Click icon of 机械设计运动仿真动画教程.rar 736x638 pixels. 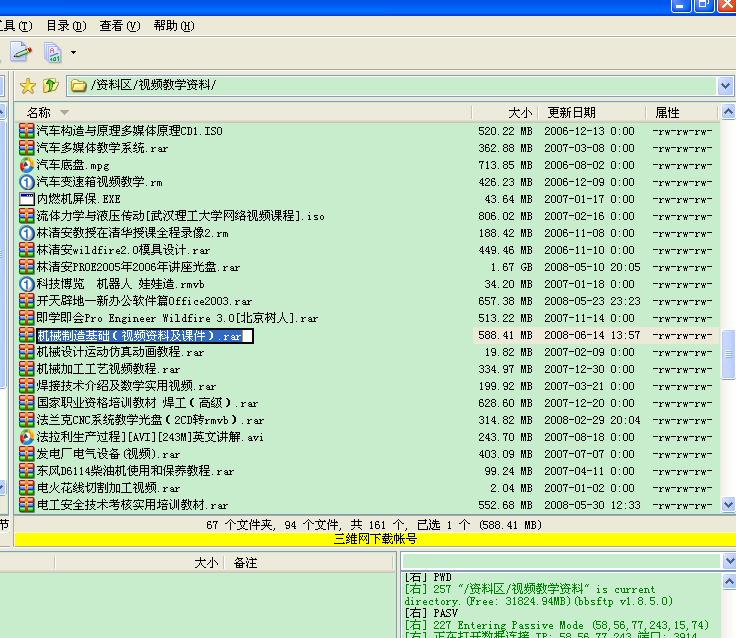click(27, 352)
